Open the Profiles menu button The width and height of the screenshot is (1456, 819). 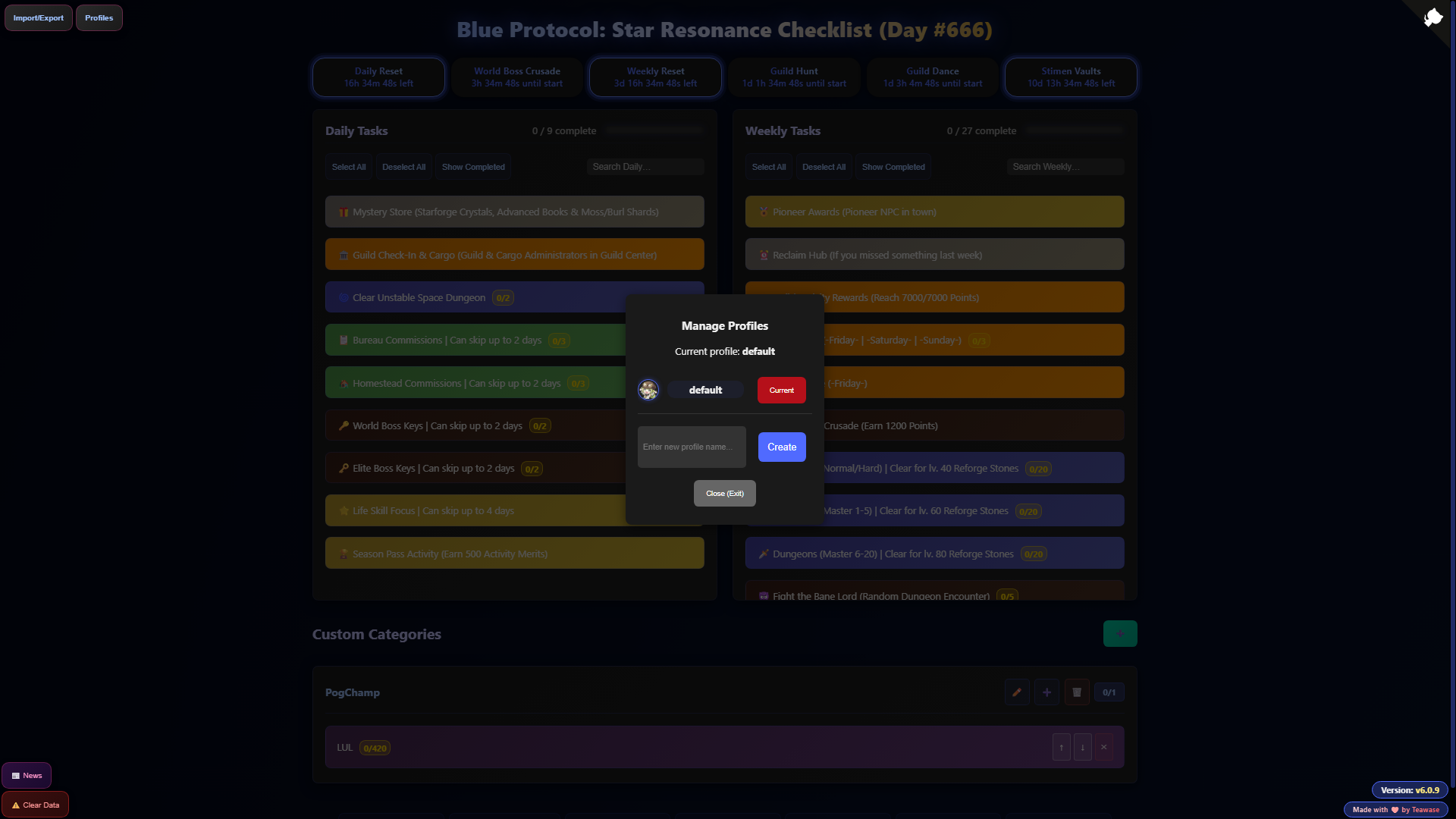click(x=99, y=18)
